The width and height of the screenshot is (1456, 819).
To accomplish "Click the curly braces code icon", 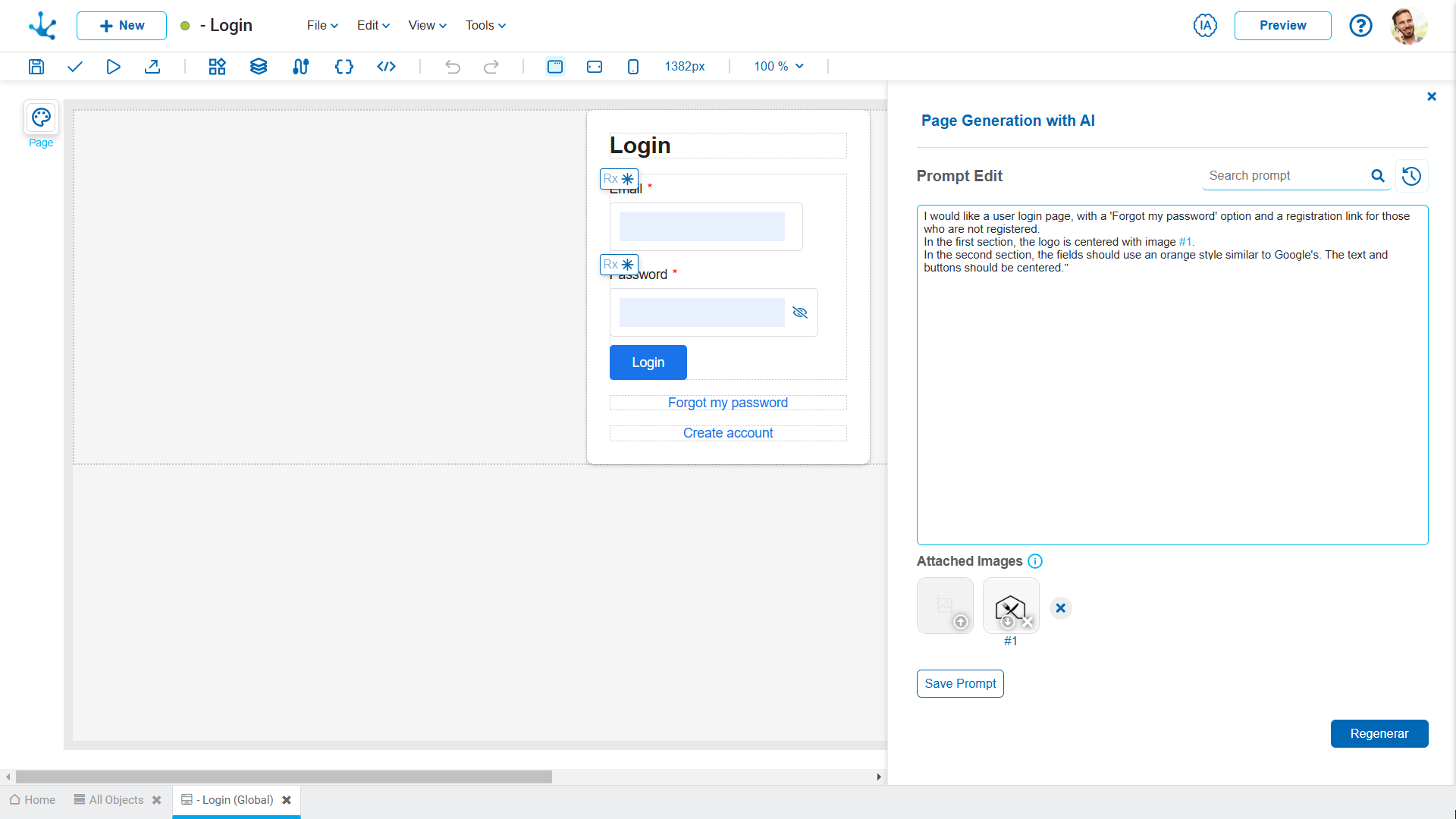I will pyautogui.click(x=344, y=67).
